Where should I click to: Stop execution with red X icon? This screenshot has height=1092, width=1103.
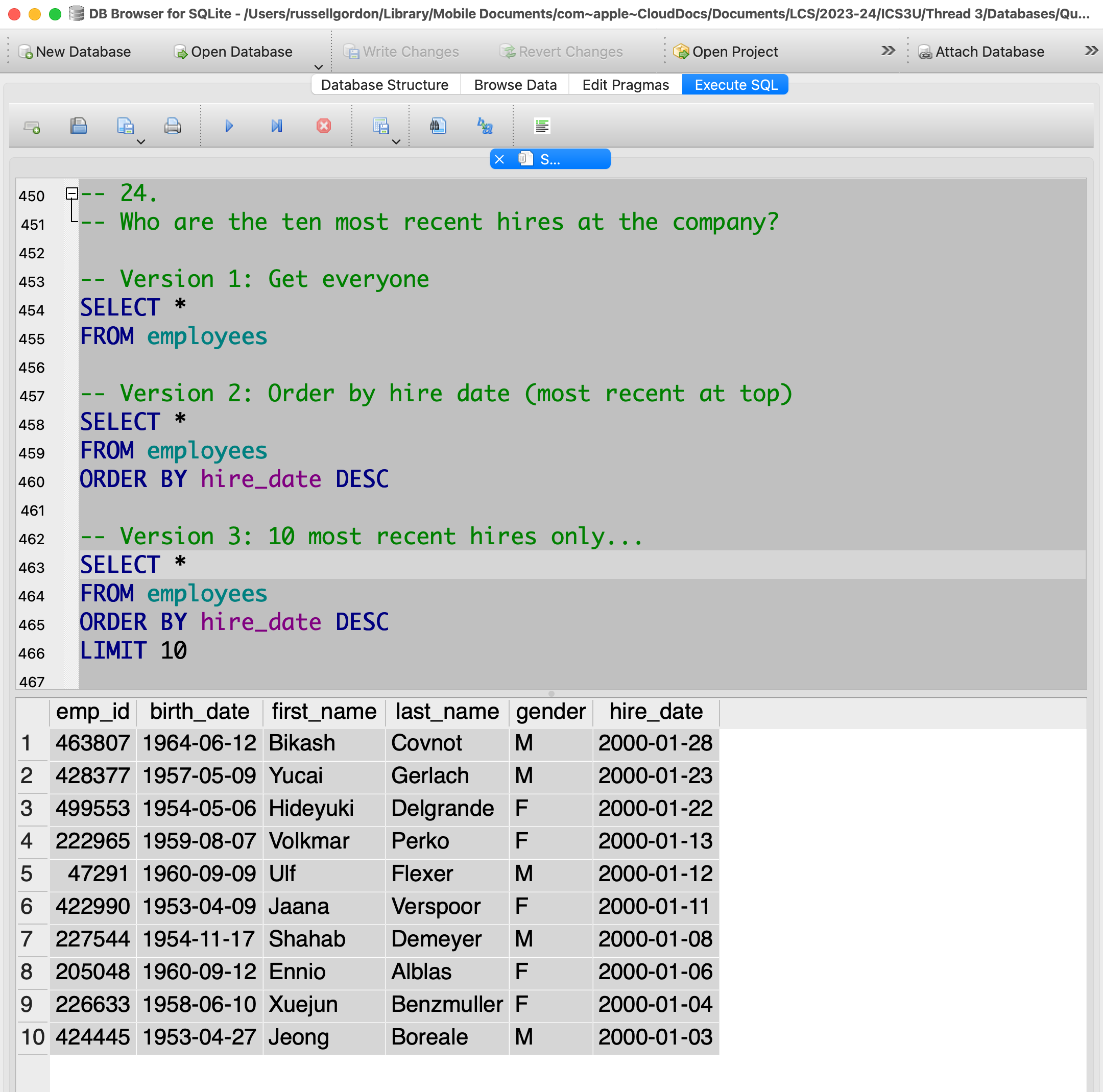click(324, 126)
